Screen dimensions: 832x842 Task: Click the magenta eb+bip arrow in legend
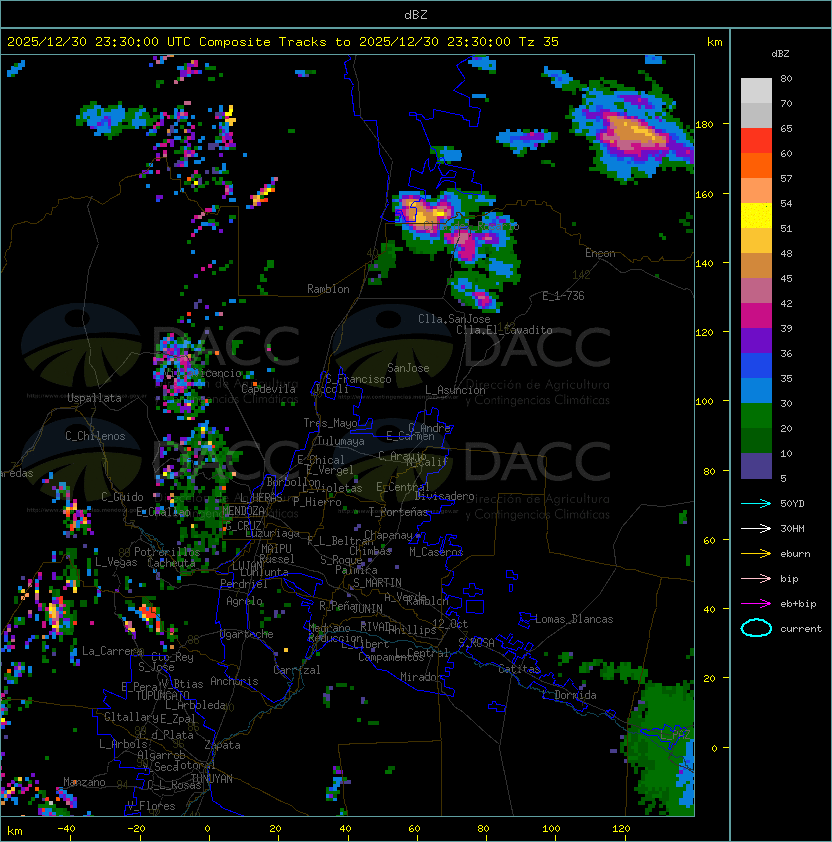click(x=756, y=604)
